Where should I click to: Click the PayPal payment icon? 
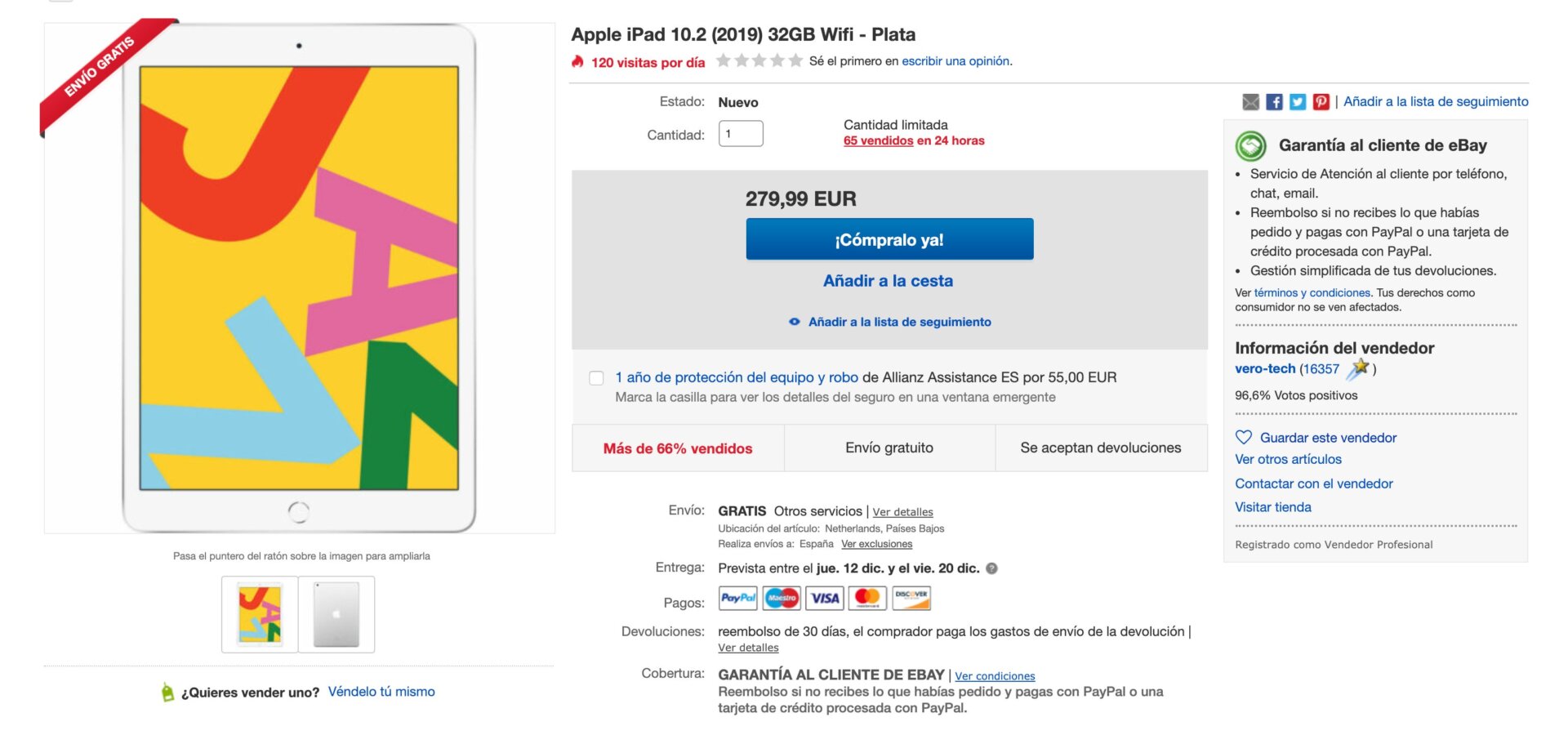pos(738,599)
